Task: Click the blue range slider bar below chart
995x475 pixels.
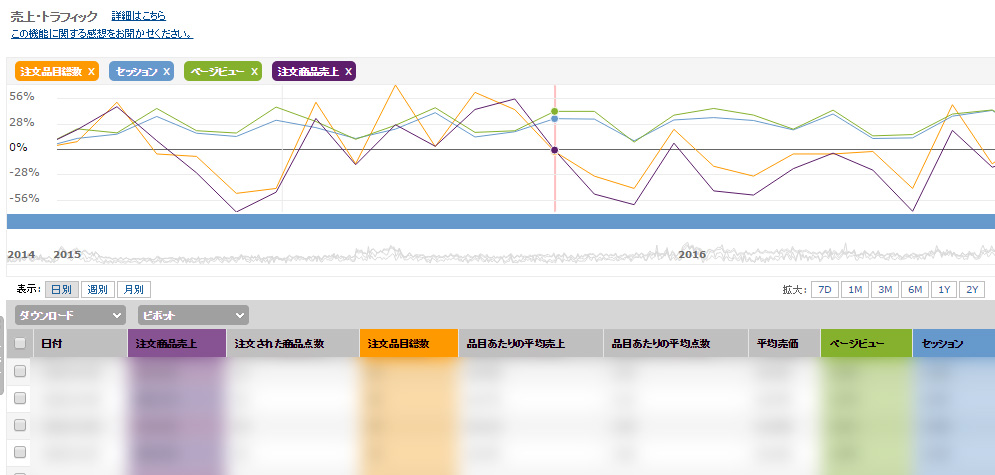Action: pos(500,221)
